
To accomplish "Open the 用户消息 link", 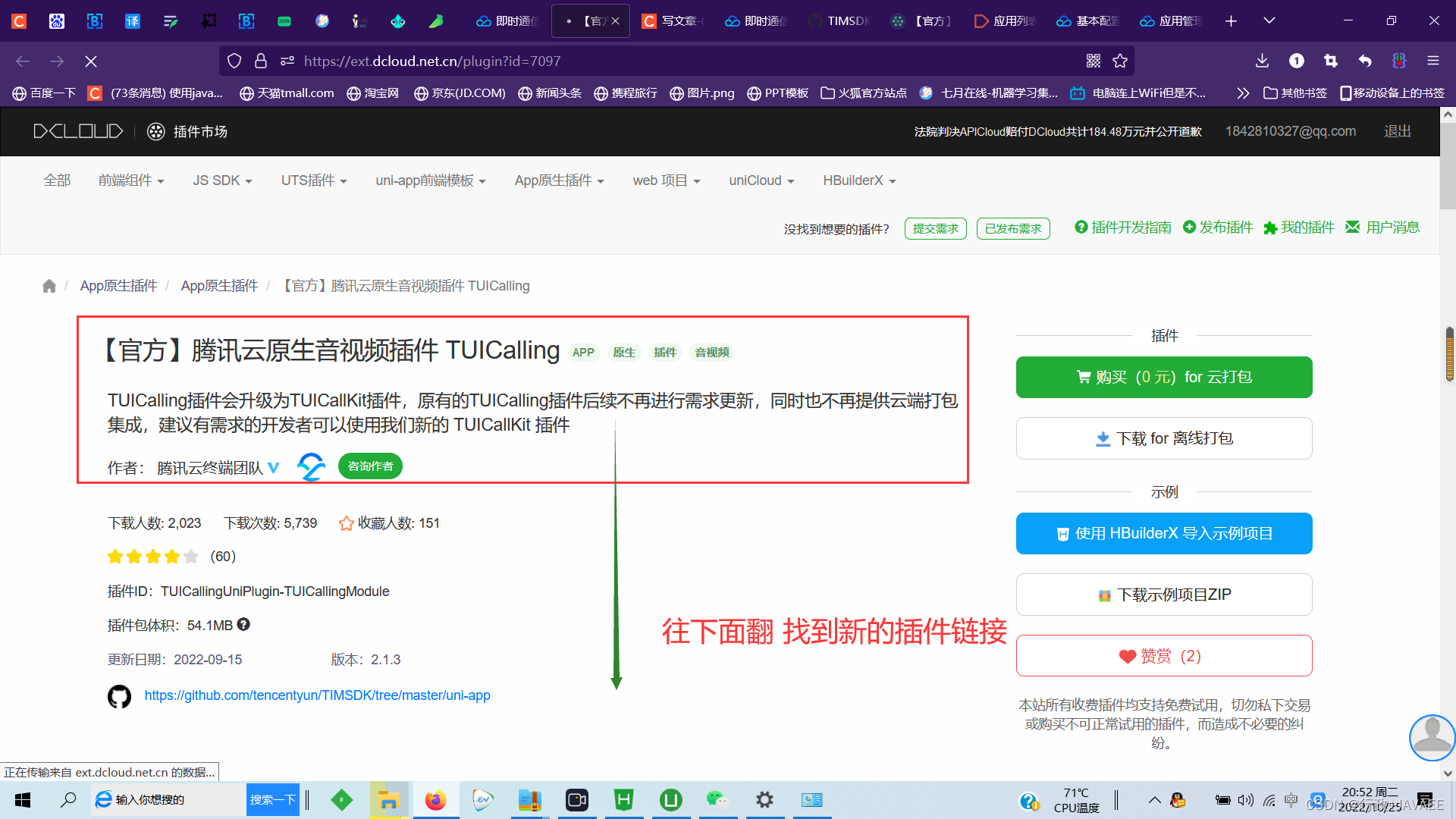I will (x=1382, y=227).
